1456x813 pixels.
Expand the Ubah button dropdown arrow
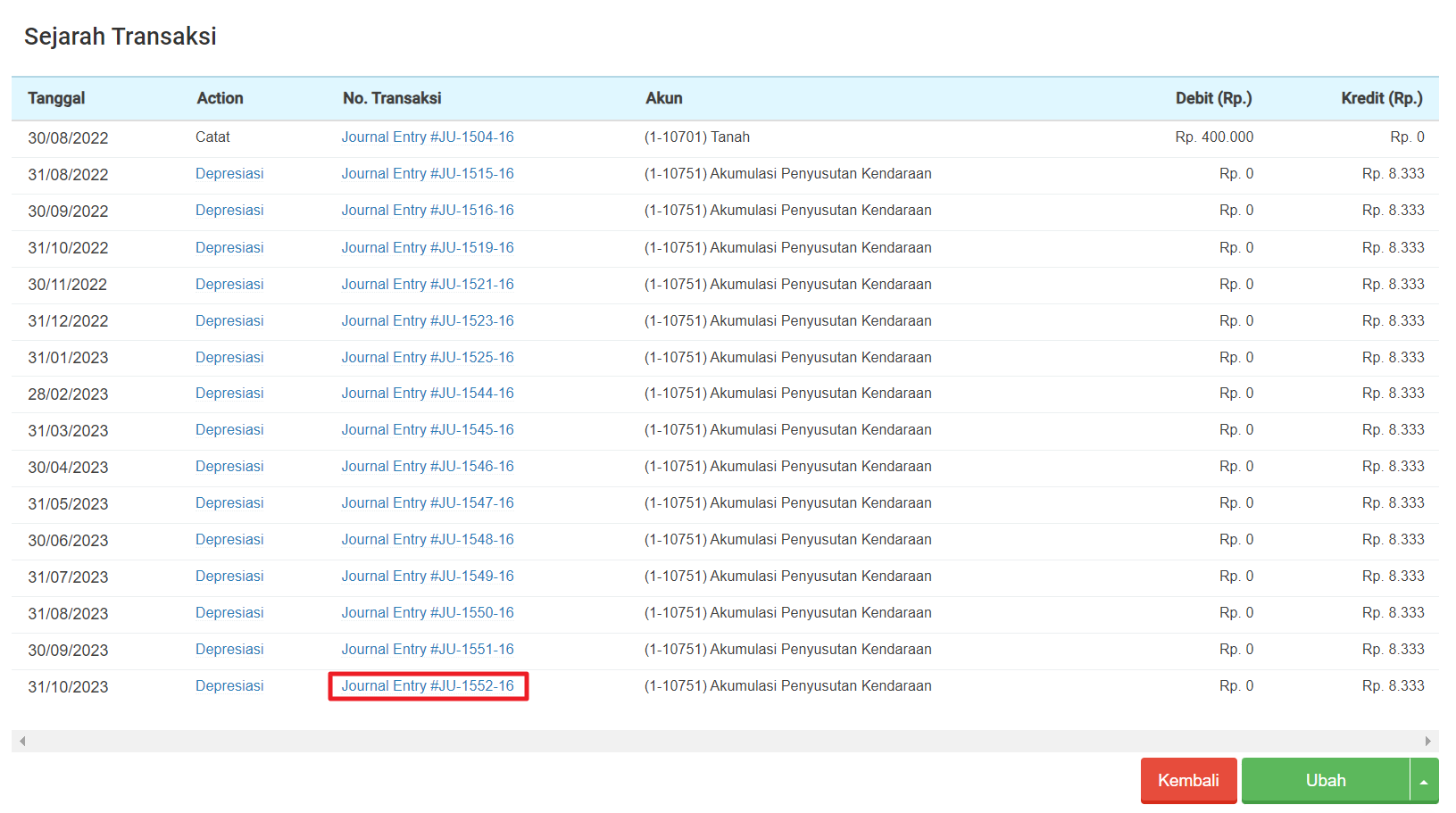[1424, 781]
